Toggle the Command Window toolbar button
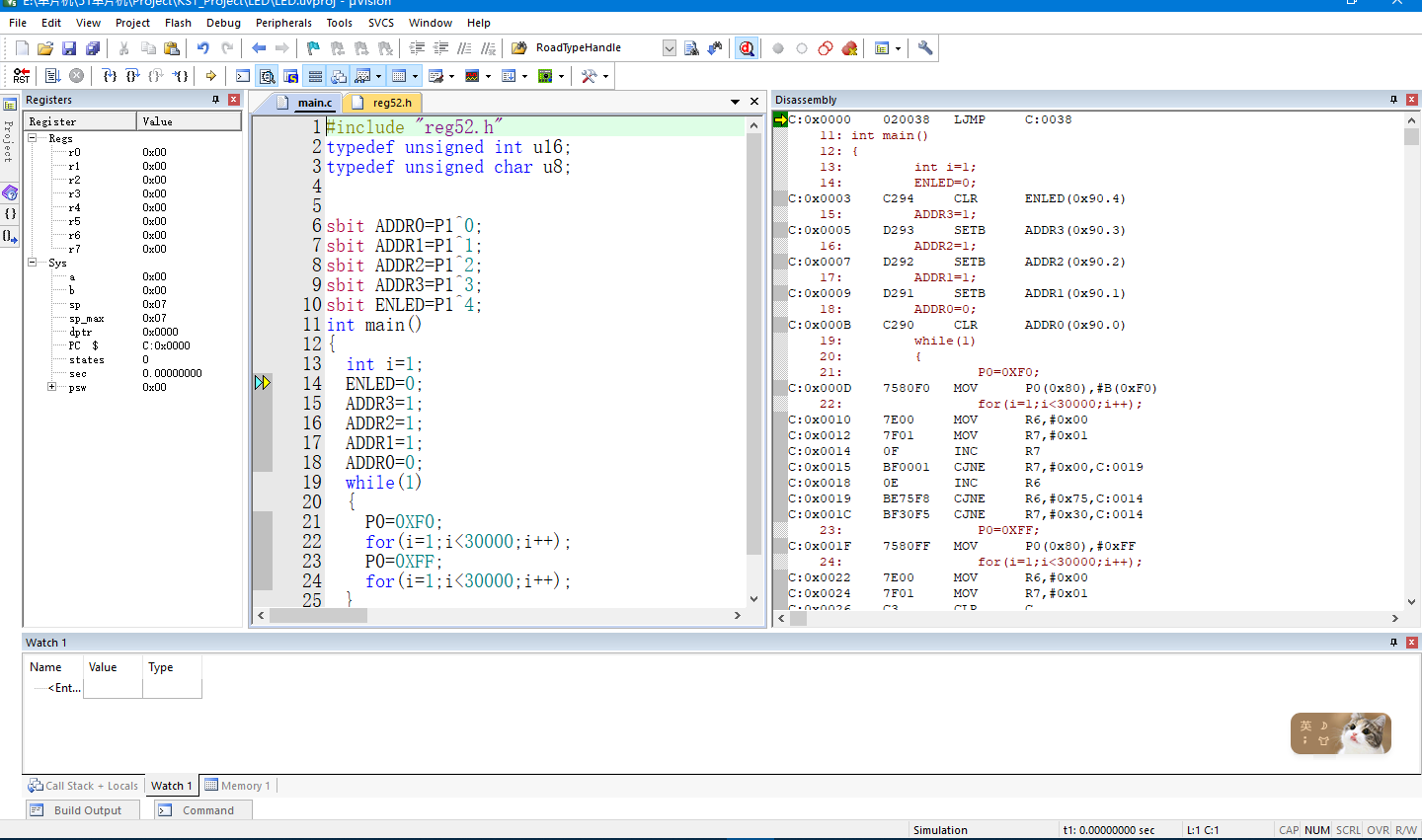 click(243, 76)
